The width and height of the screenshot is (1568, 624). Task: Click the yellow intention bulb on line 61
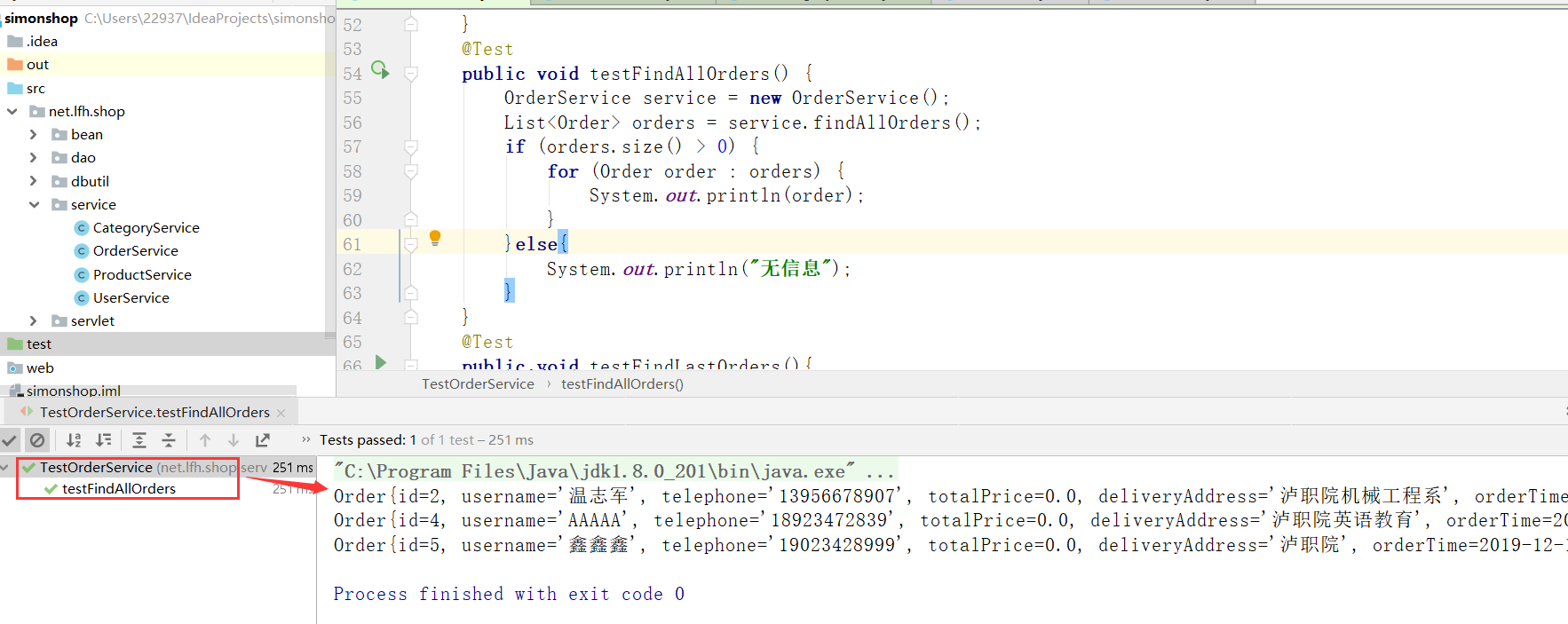pyautogui.click(x=435, y=238)
